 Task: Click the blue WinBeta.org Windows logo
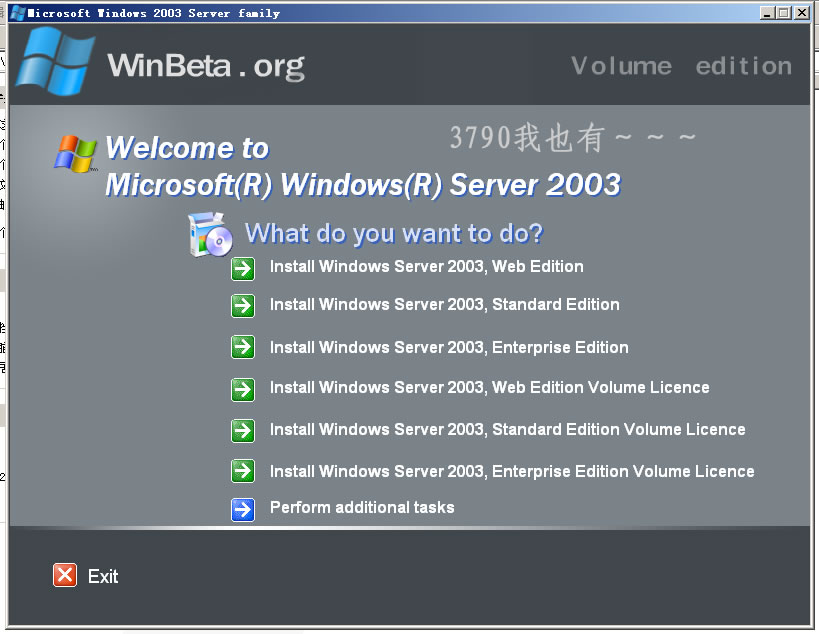[x=55, y=61]
